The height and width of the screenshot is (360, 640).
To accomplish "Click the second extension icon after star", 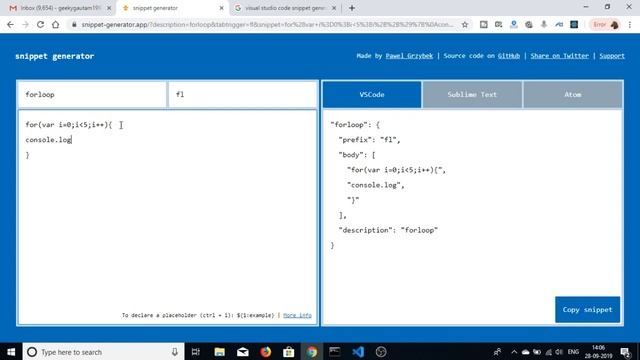I will click(x=498, y=24).
